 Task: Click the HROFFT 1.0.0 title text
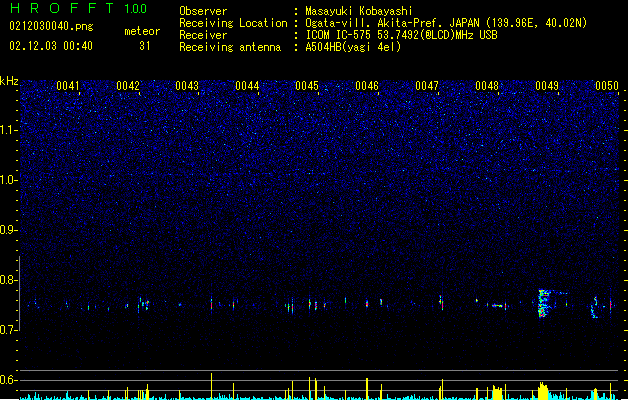coord(78,8)
